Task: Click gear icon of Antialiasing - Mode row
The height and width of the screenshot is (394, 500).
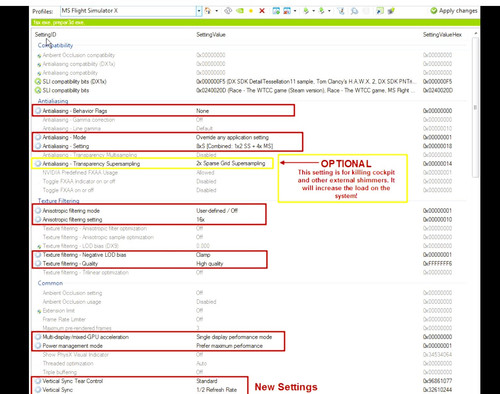Action: (x=38, y=137)
